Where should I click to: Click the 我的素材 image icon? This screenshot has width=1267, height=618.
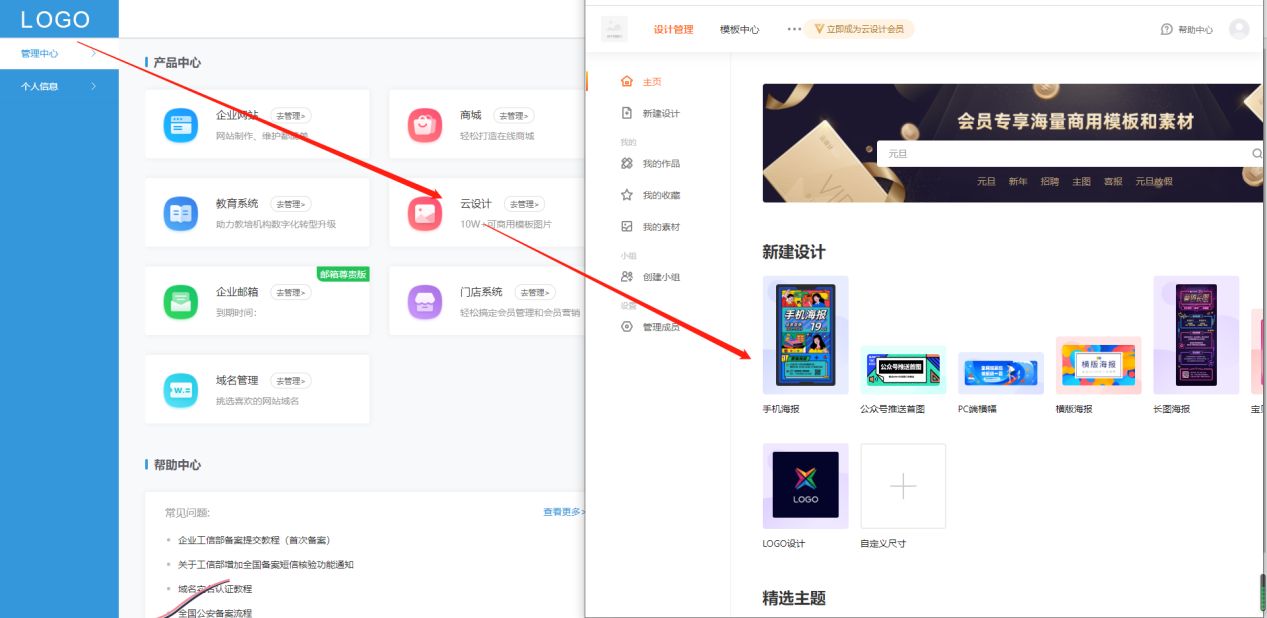(x=627, y=227)
